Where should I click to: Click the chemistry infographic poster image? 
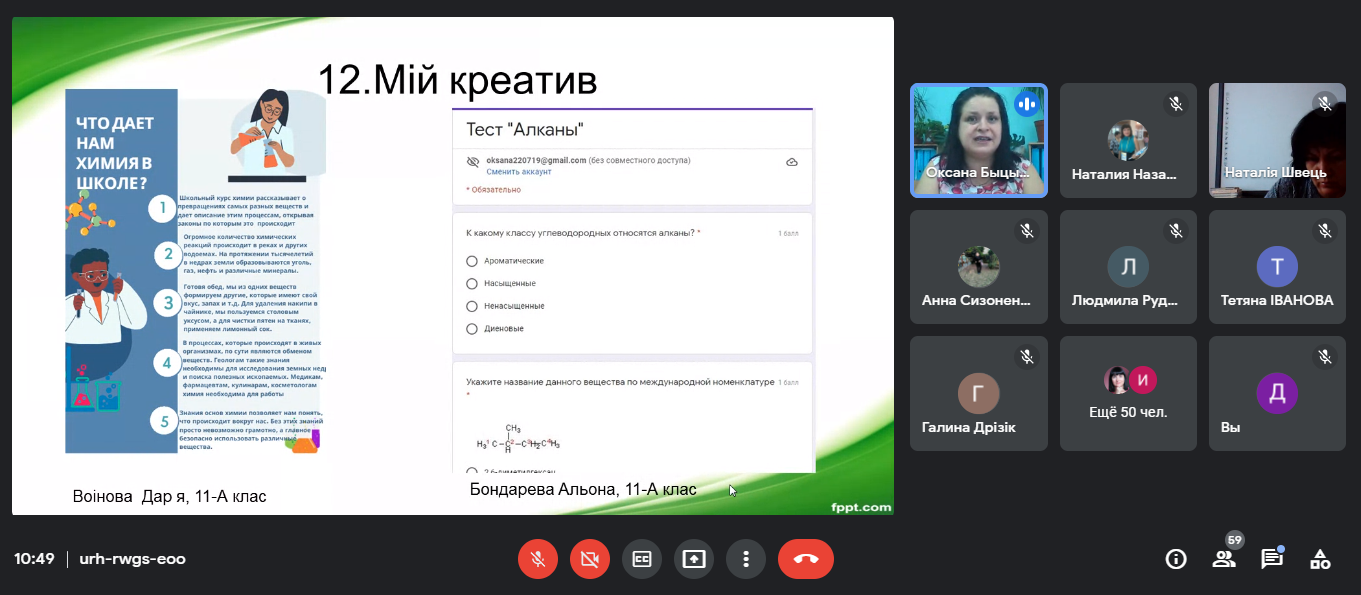pyautogui.click(x=196, y=271)
